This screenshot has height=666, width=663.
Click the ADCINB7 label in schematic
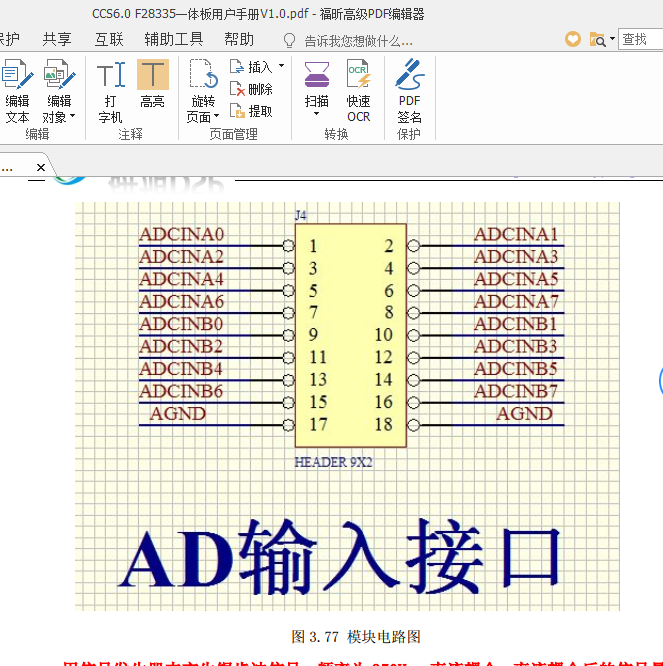tap(516, 391)
